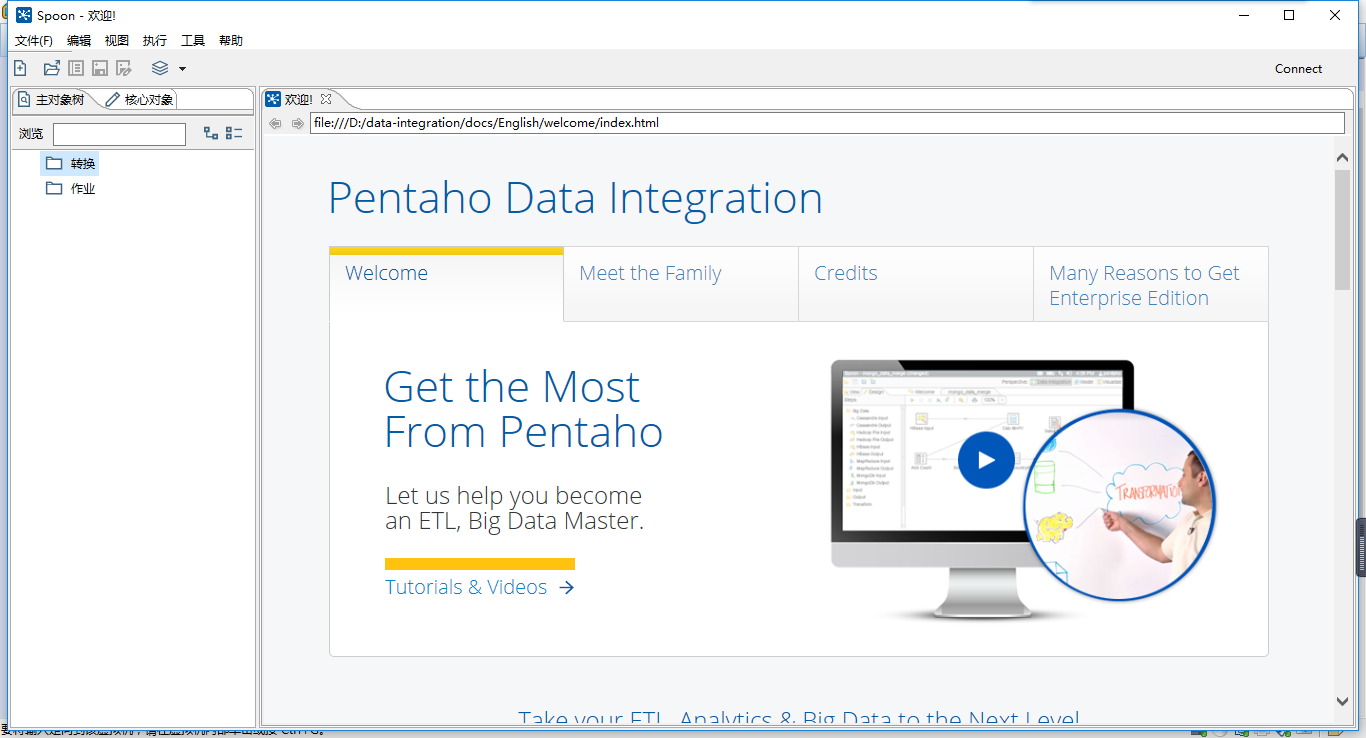Click the welcome page scroll-down arrow
1366x738 pixels.
pos(1342,701)
